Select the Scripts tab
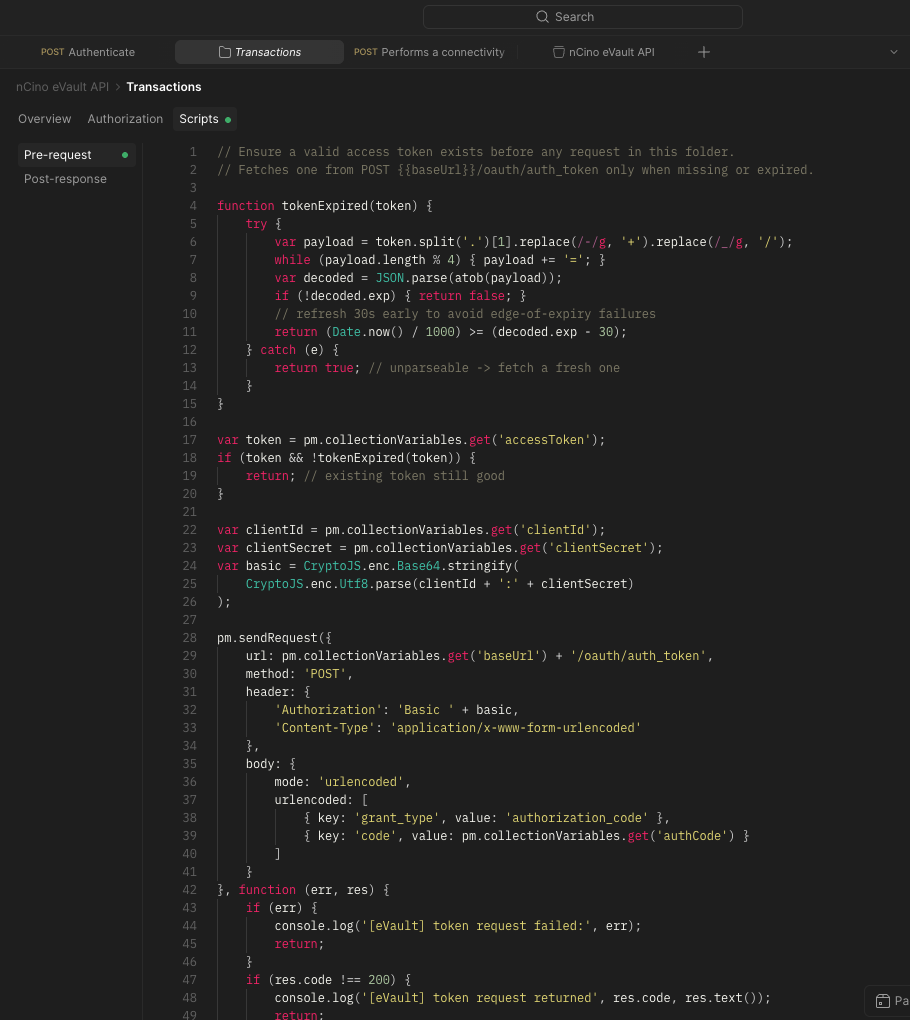910x1020 pixels. tap(205, 119)
